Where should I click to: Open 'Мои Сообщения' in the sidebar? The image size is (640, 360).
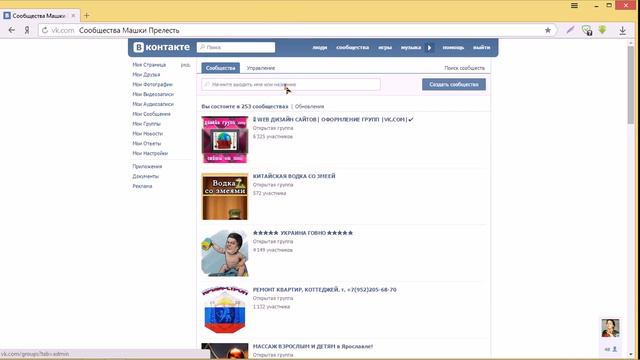(151, 114)
